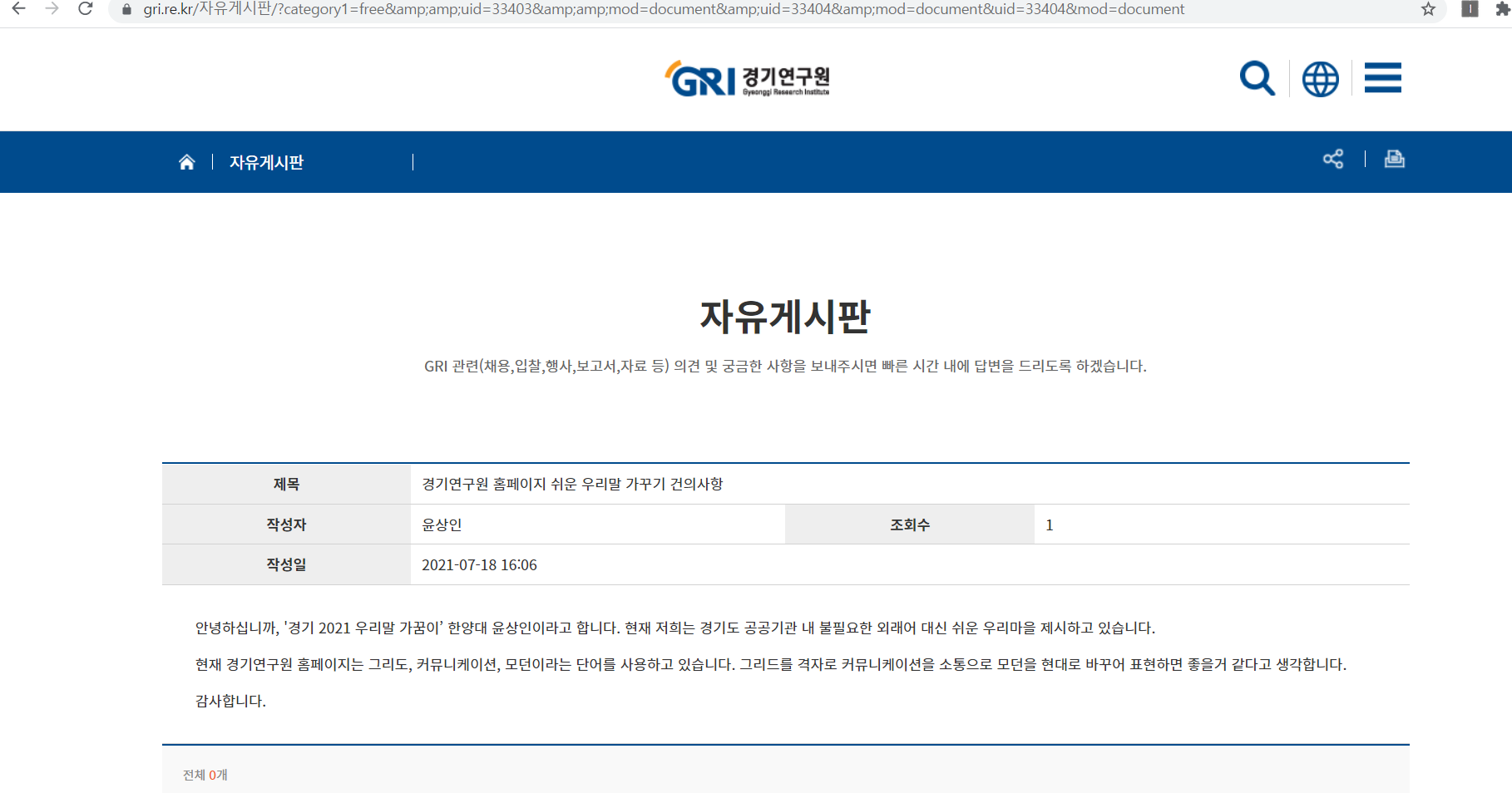
Task: Open the site search magnifier icon
Action: coord(1257,79)
